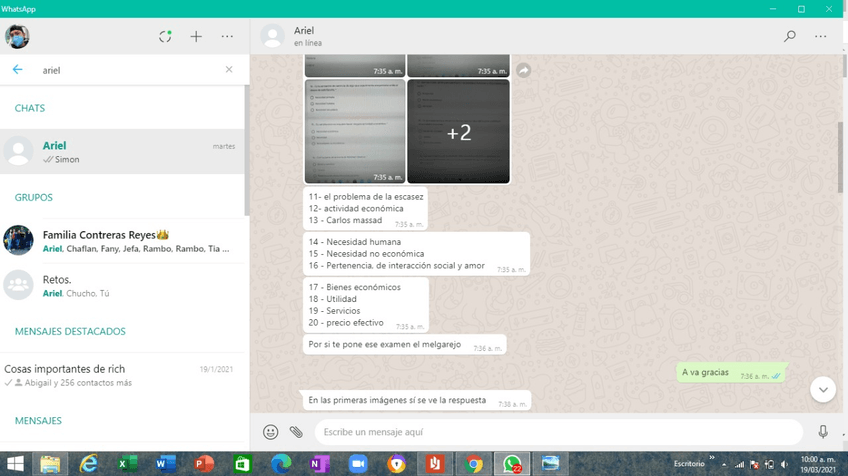848x476 pixels.
Task: Select the Retos. group chat
Action: pos(122,286)
